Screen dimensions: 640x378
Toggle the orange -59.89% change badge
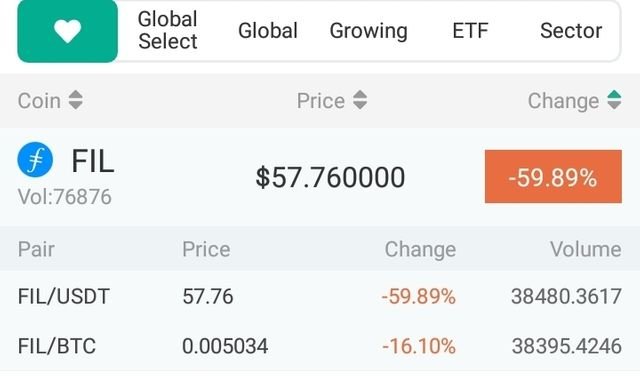click(x=553, y=176)
